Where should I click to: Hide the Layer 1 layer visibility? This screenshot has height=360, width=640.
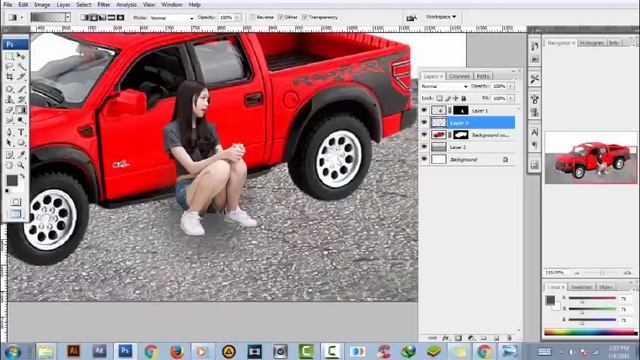424,111
